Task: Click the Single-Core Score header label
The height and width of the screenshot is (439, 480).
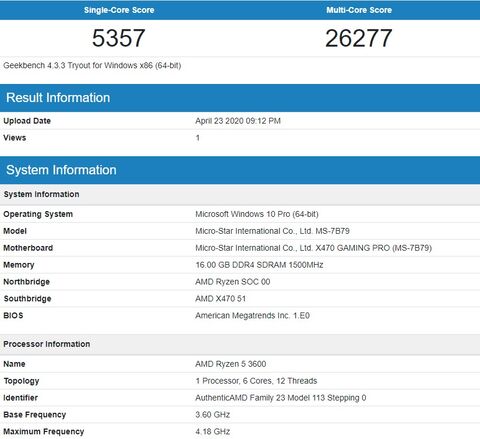Action: pos(119,10)
